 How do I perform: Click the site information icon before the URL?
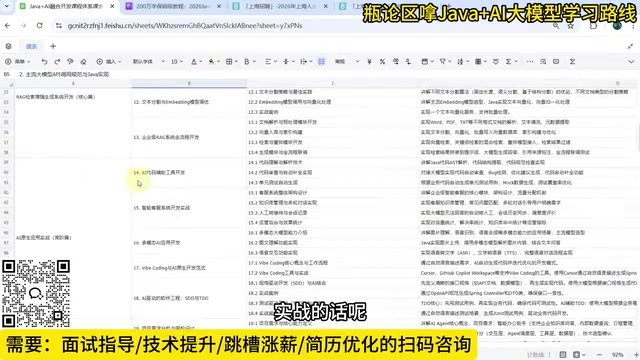click(x=59, y=26)
